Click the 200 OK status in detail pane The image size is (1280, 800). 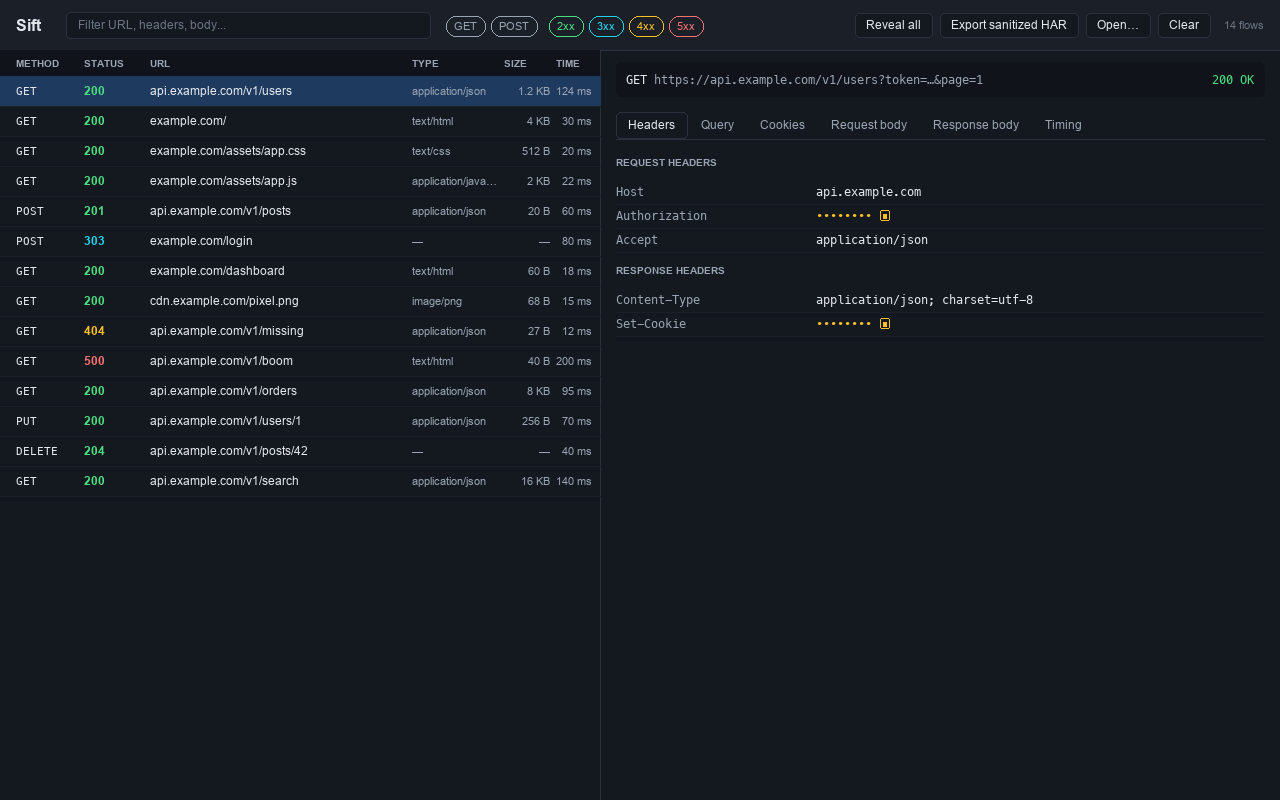(1233, 80)
